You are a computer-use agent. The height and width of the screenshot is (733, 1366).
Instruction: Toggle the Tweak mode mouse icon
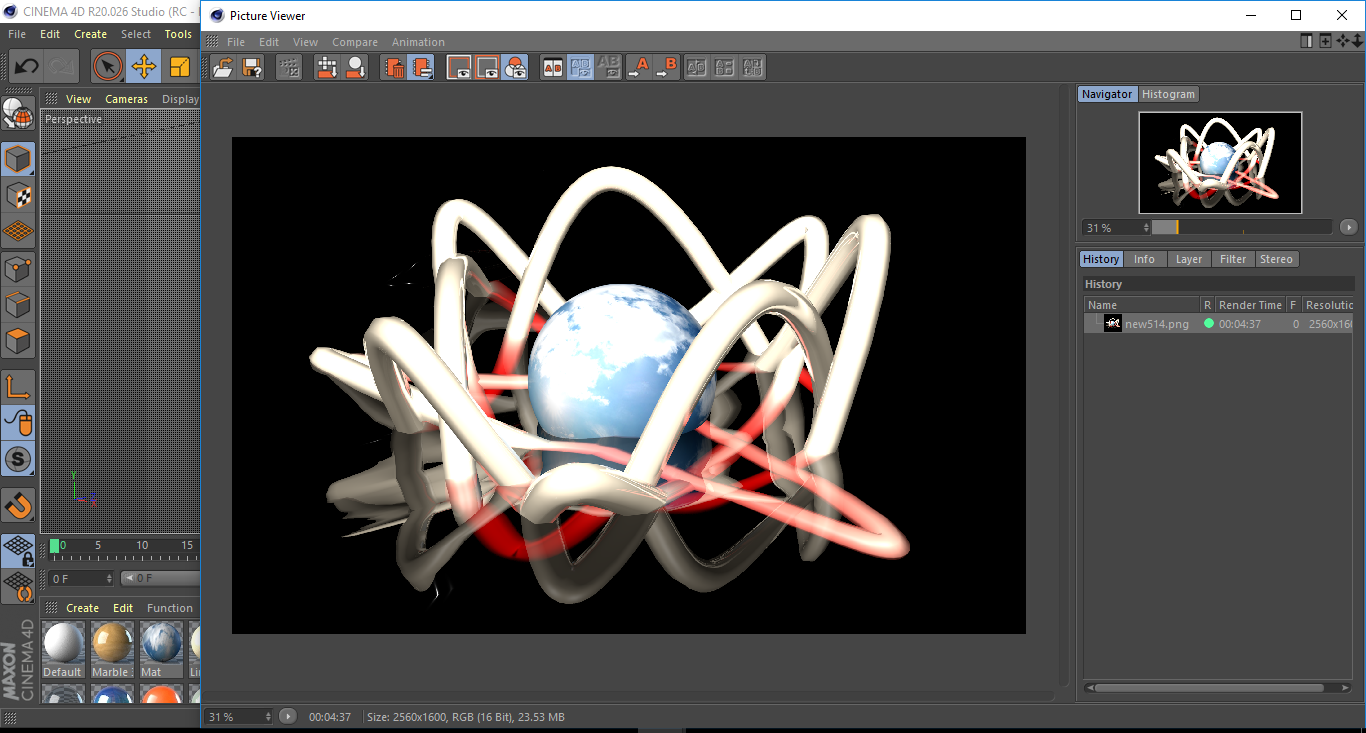click(18, 423)
